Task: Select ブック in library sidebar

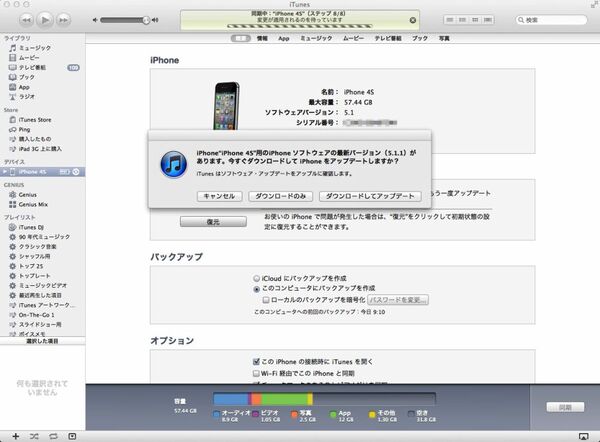Action: (x=42, y=77)
